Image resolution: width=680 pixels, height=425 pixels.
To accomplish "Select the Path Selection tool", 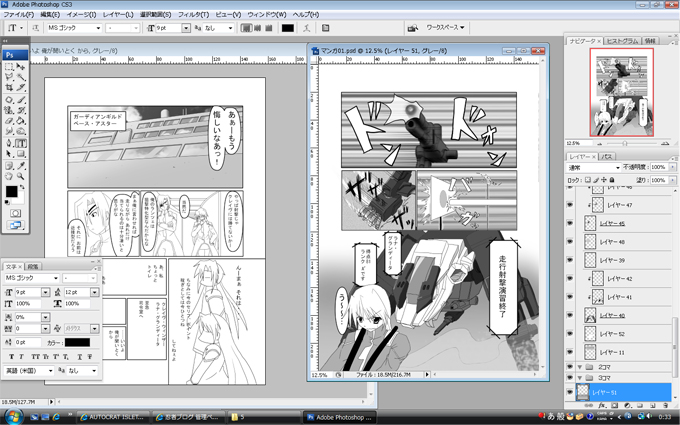I will point(9,154).
